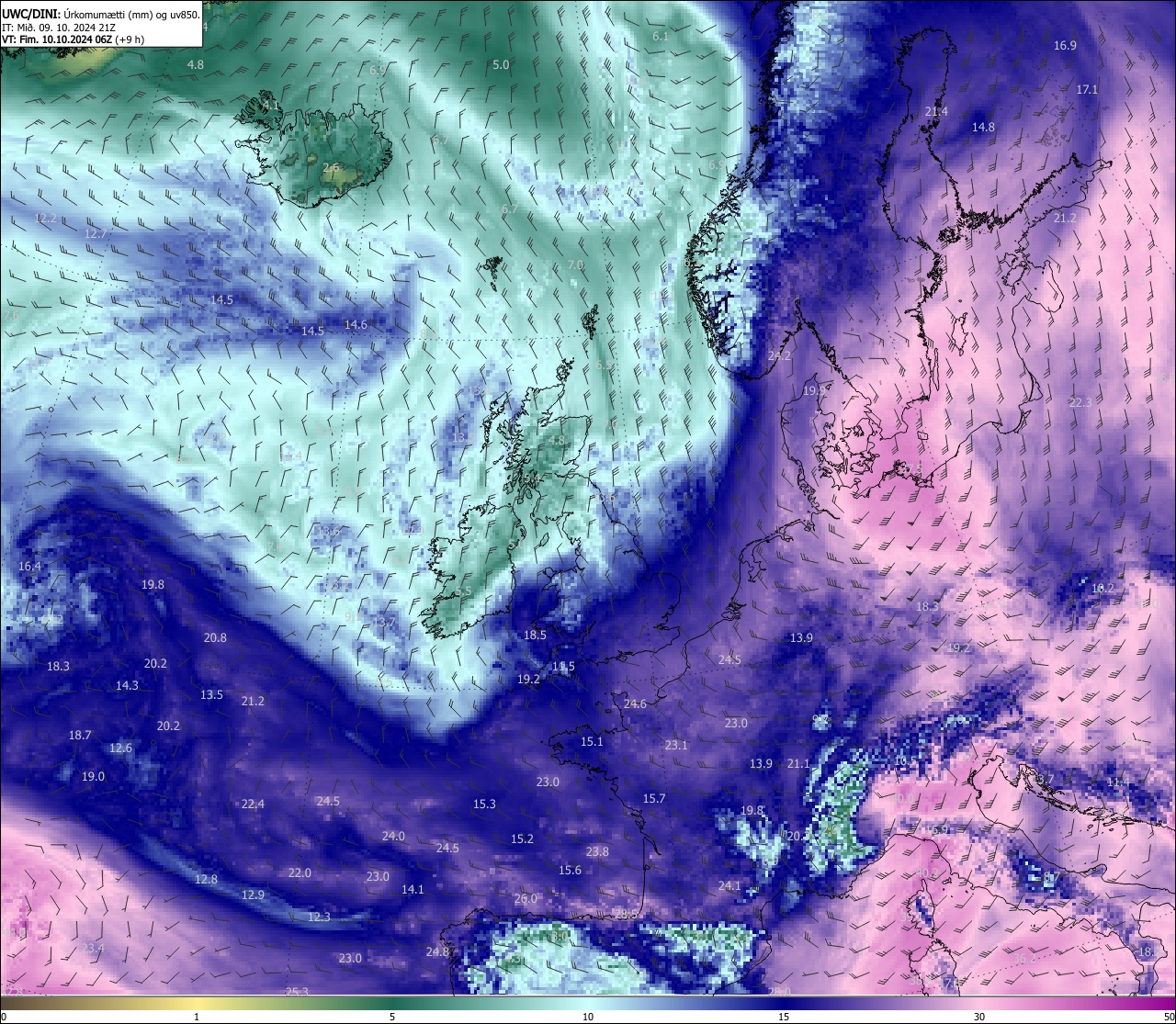Click the 15.2 value in the Bay of Biscay
Image resolution: width=1176 pixels, height=1024 pixels.
(522, 838)
